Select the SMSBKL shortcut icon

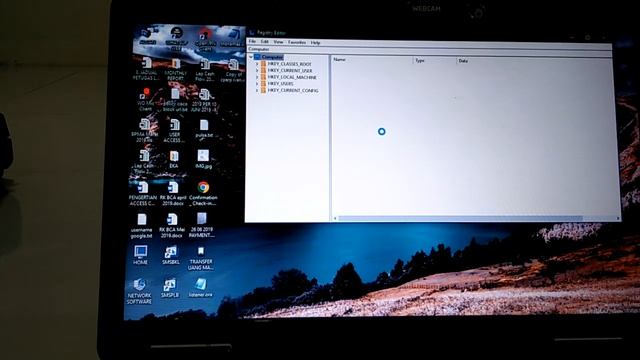pos(171,255)
